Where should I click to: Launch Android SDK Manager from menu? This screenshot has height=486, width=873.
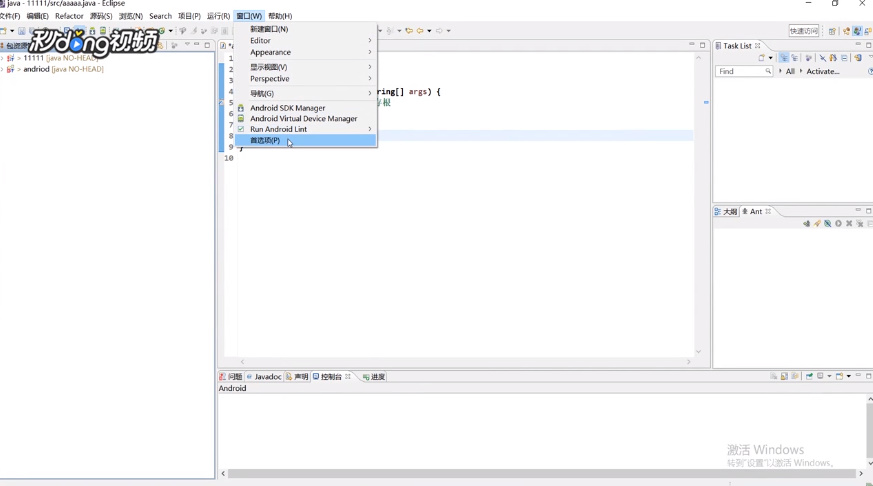coord(305,108)
